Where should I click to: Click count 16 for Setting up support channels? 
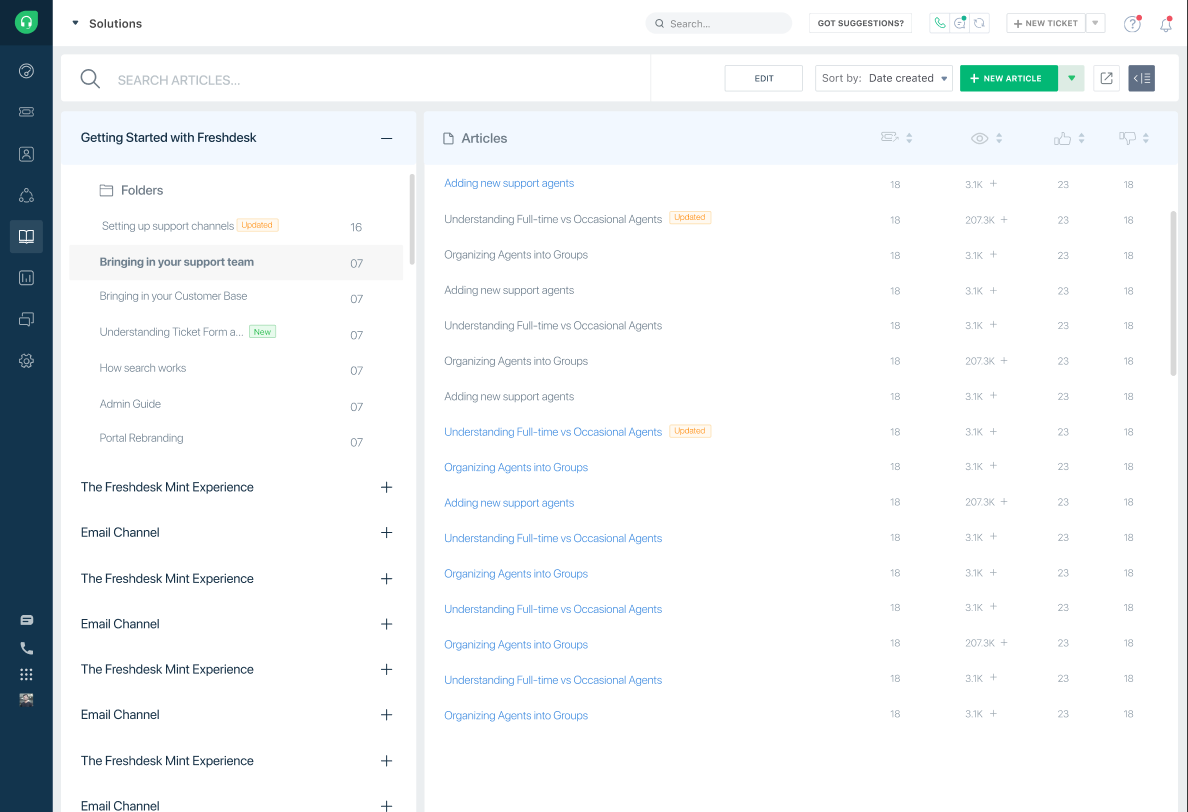(x=356, y=227)
